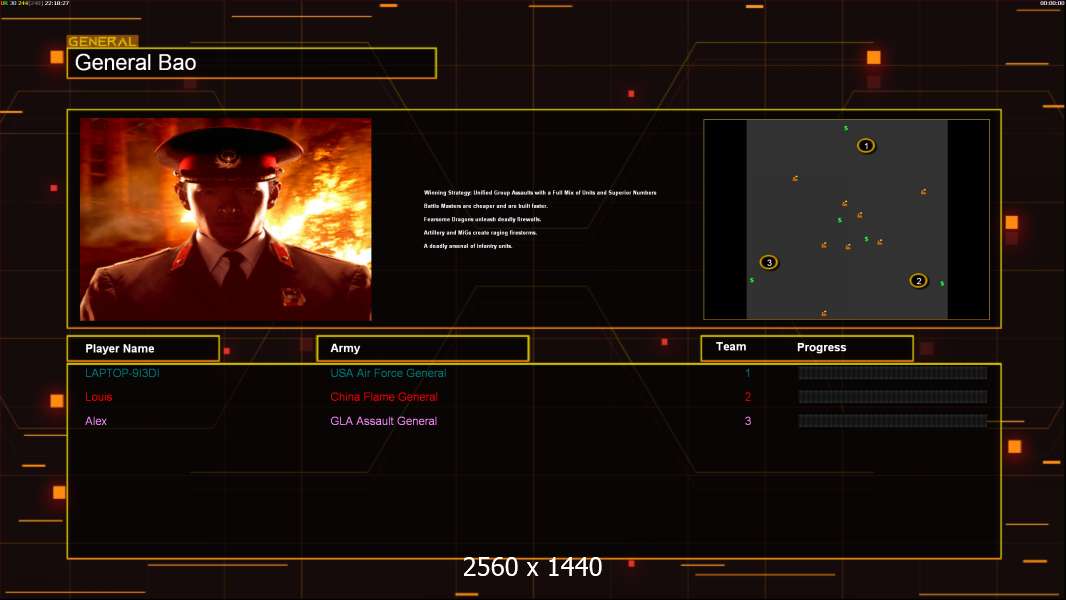Click team number 3 for Alex
Screen dimensions: 1066x600
coord(748,421)
